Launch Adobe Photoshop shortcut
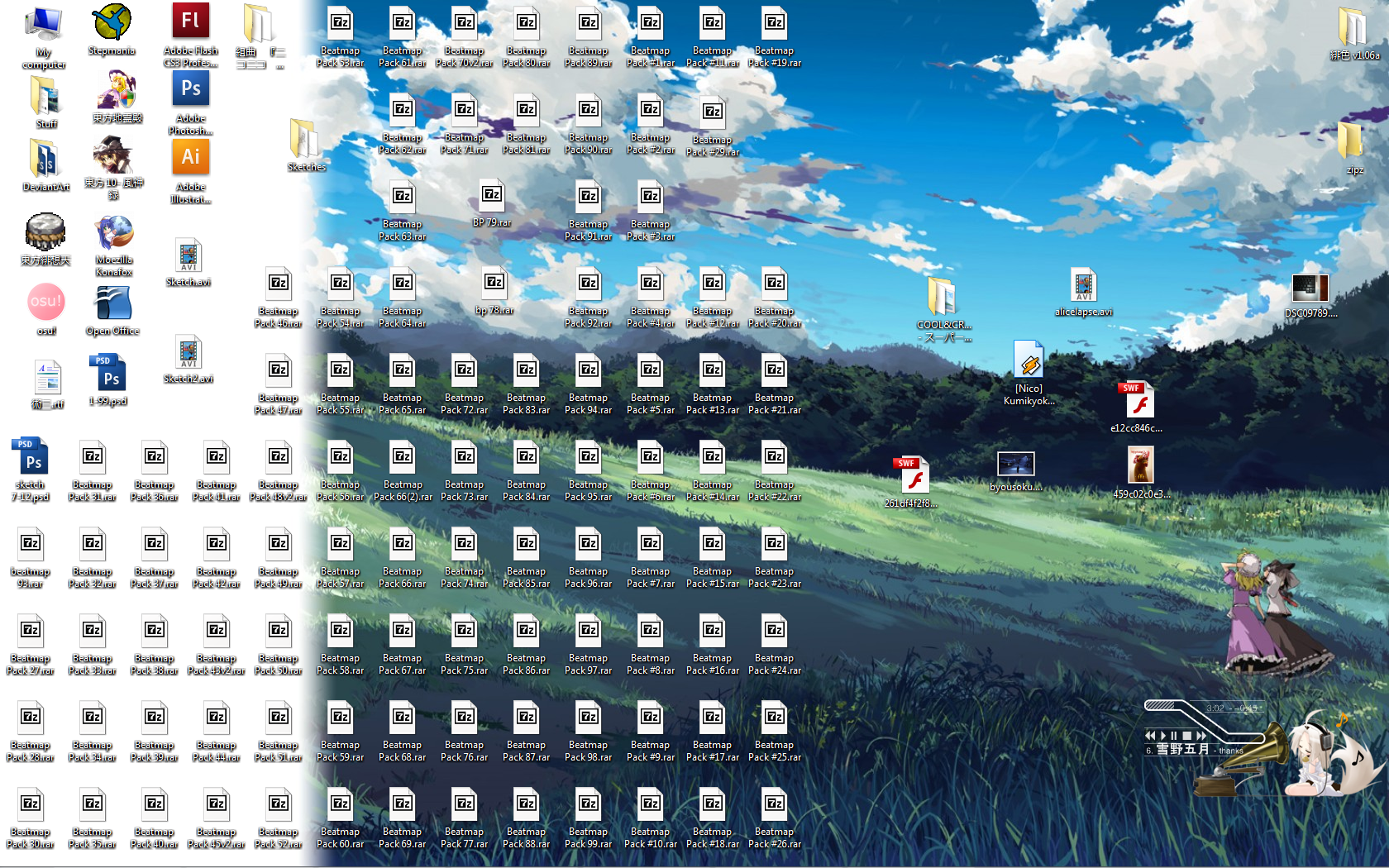Image resolution: width=1389 pixels, height=868 pixels. [x=190, y=104]
